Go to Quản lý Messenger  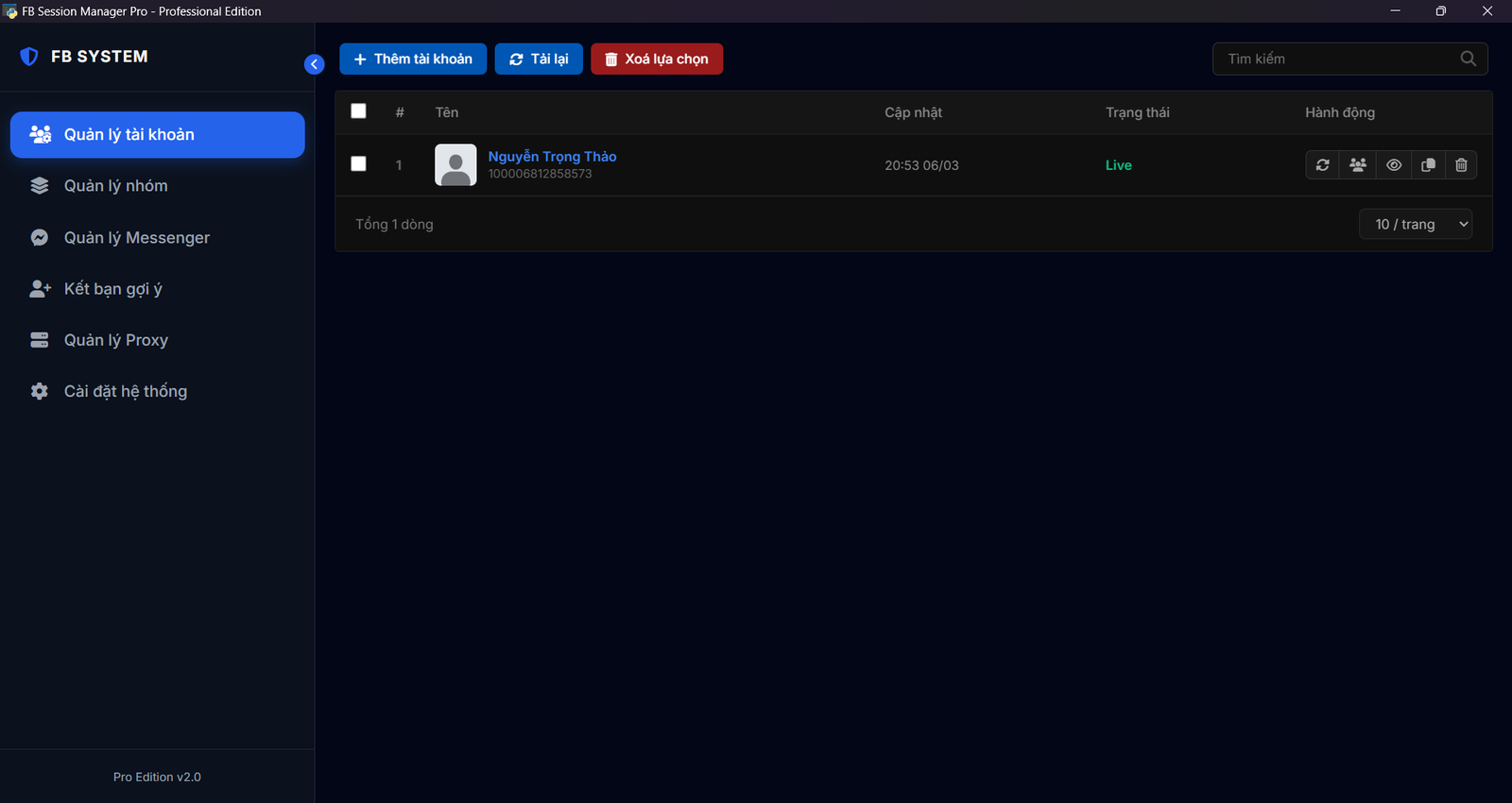158,237
